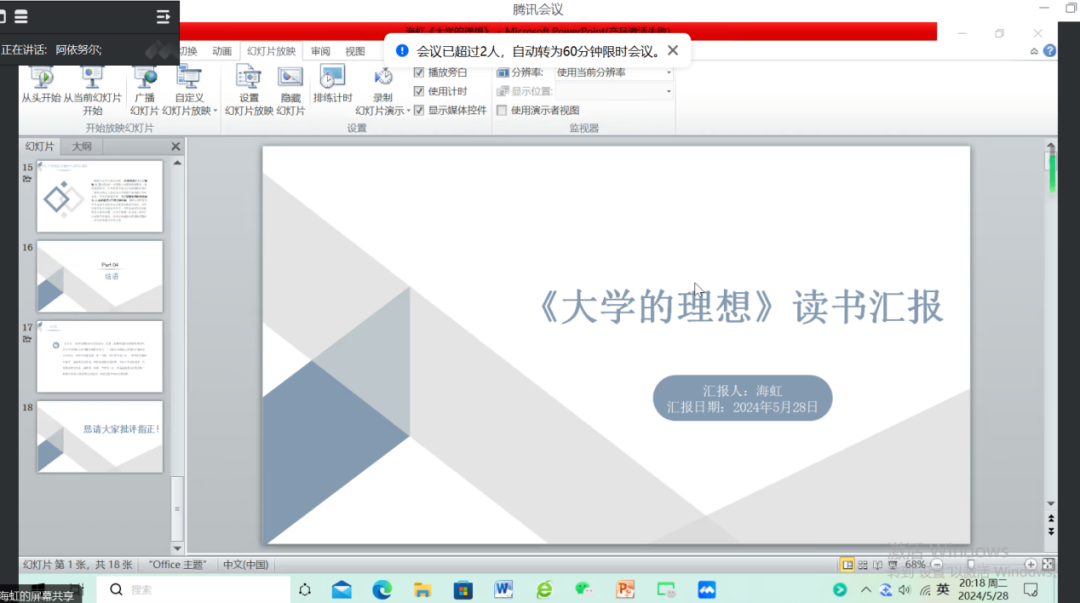Click 从头开始 slideshow icon
The width and height of the screenshot is (1080, 603).
pos(41,79)
